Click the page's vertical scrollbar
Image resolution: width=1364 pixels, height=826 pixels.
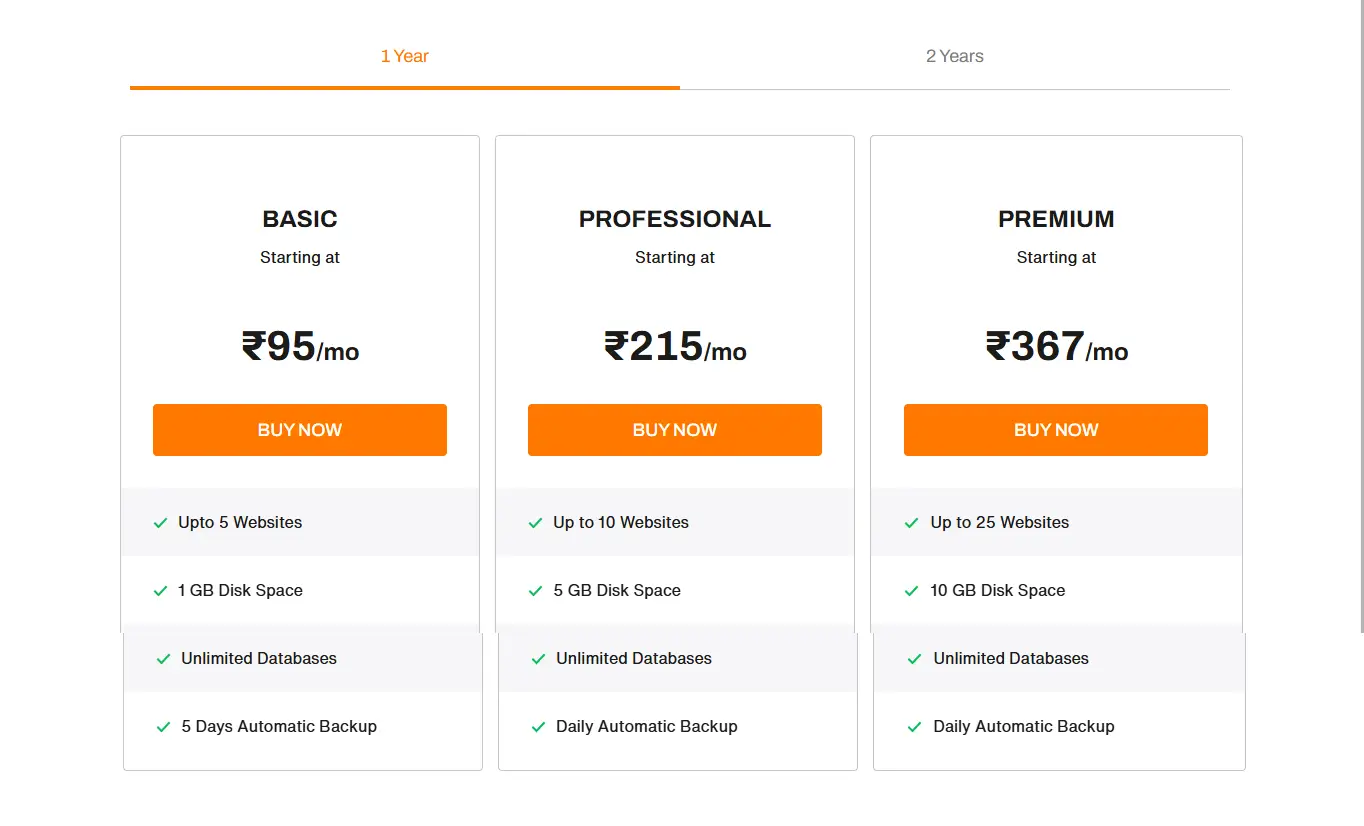pyautogui.click(x=1360, y=300)
